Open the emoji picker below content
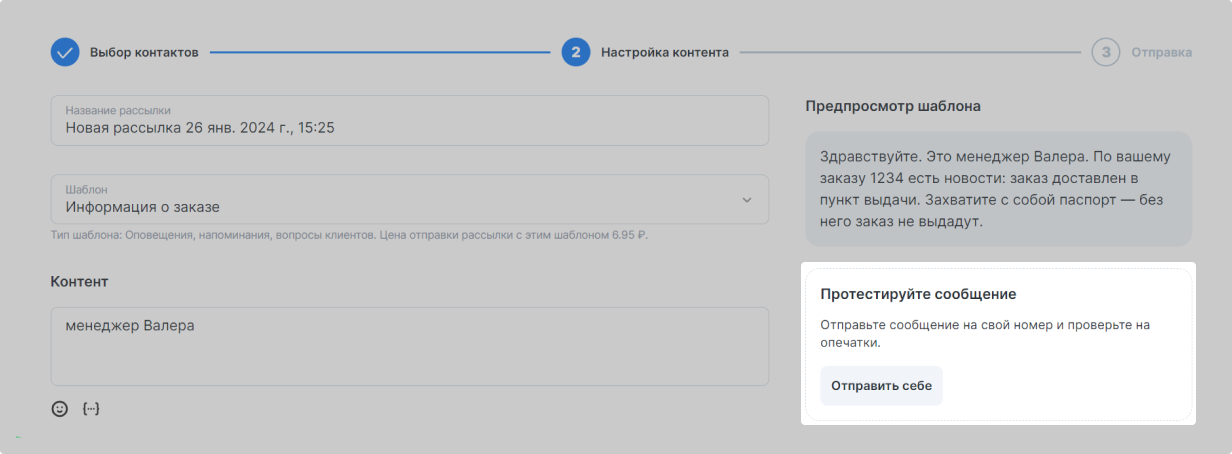Viewport: 1232px width, 454px height. pyautogui.click(x=60, y=408)
